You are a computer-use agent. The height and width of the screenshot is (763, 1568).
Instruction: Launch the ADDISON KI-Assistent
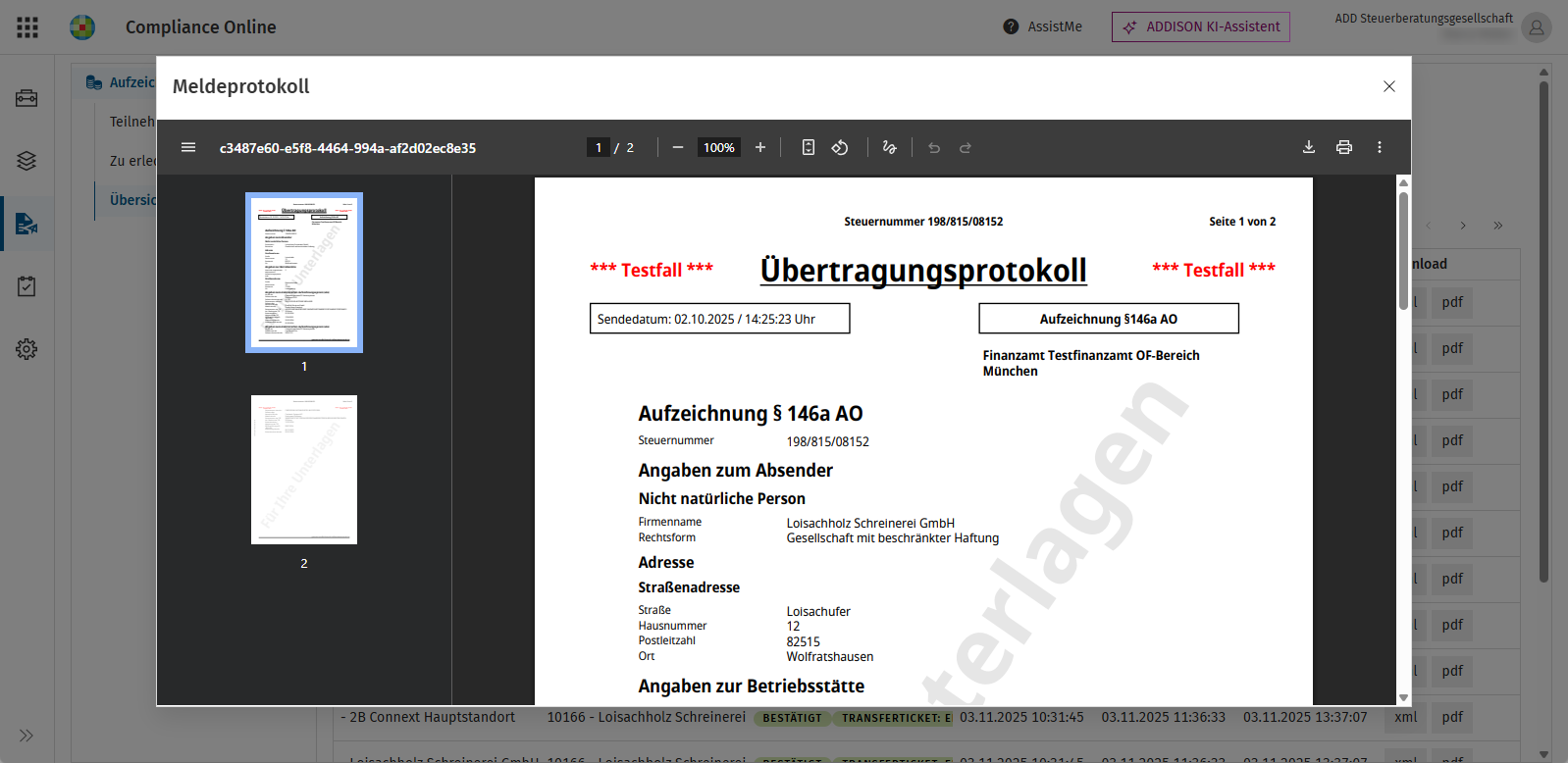tap(1200, 26)
